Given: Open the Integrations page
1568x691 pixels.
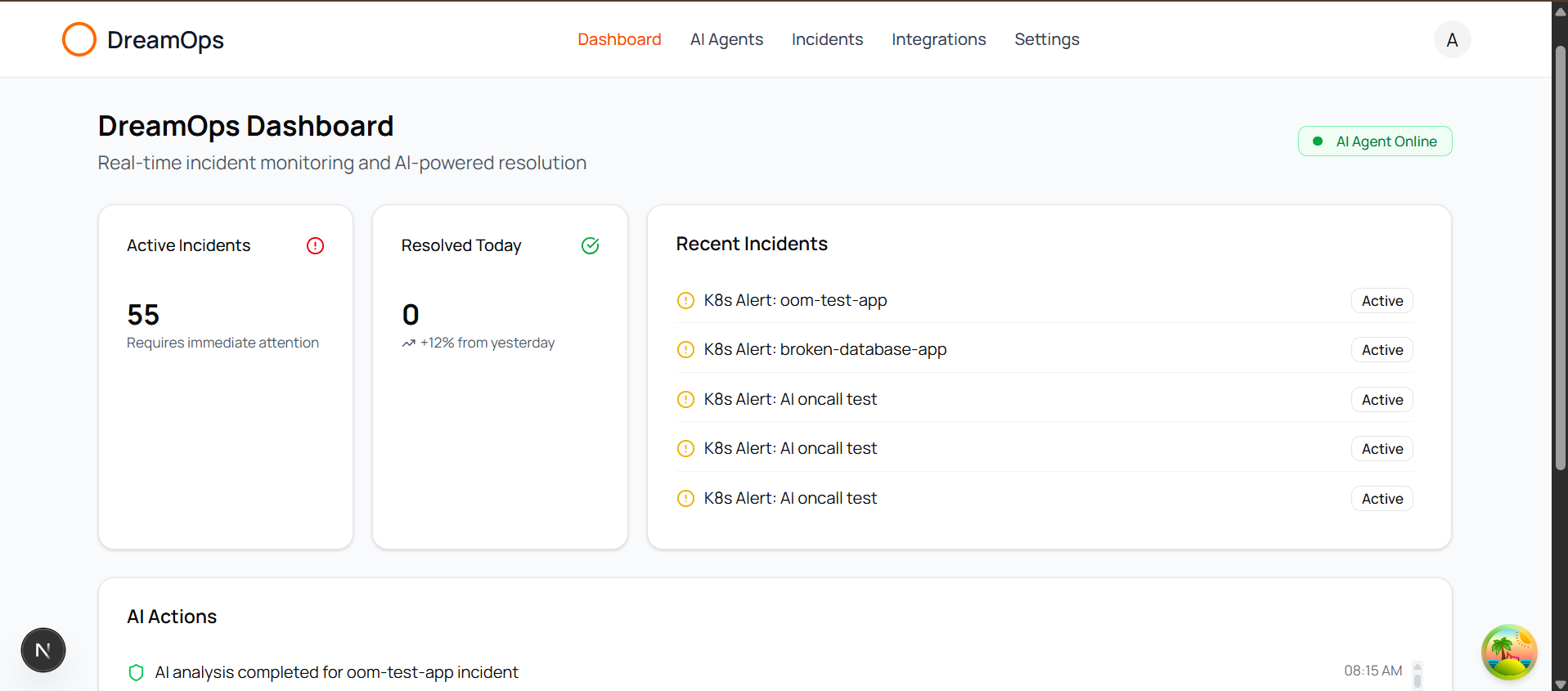Looking at the screenshot, I should click(x=938, y=39).
